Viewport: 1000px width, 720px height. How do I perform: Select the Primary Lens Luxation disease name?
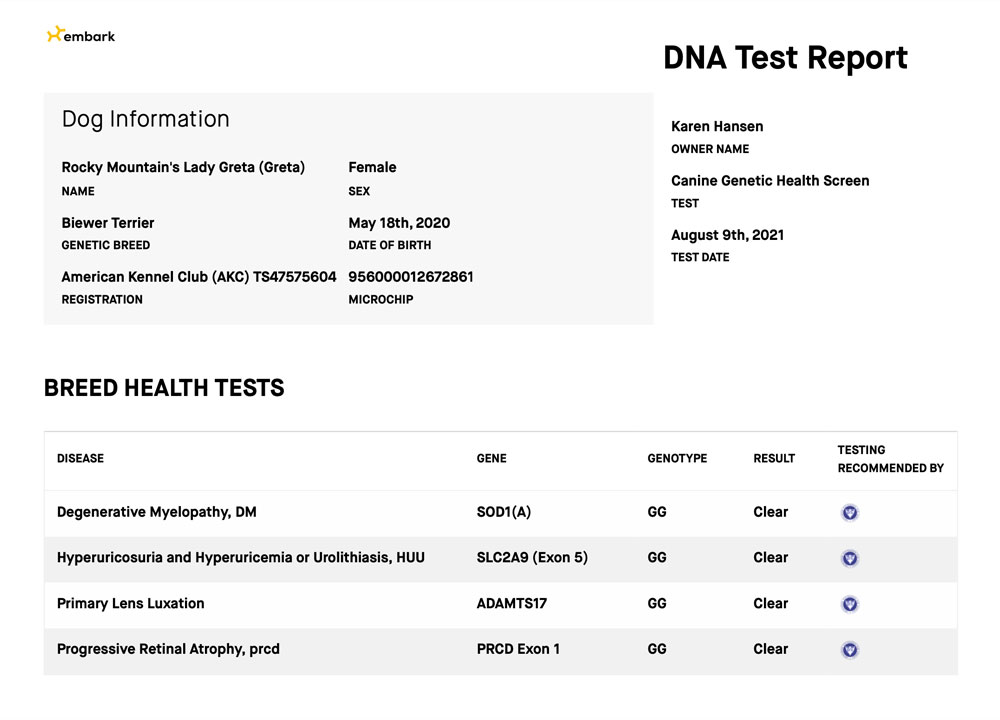[130, 604]
